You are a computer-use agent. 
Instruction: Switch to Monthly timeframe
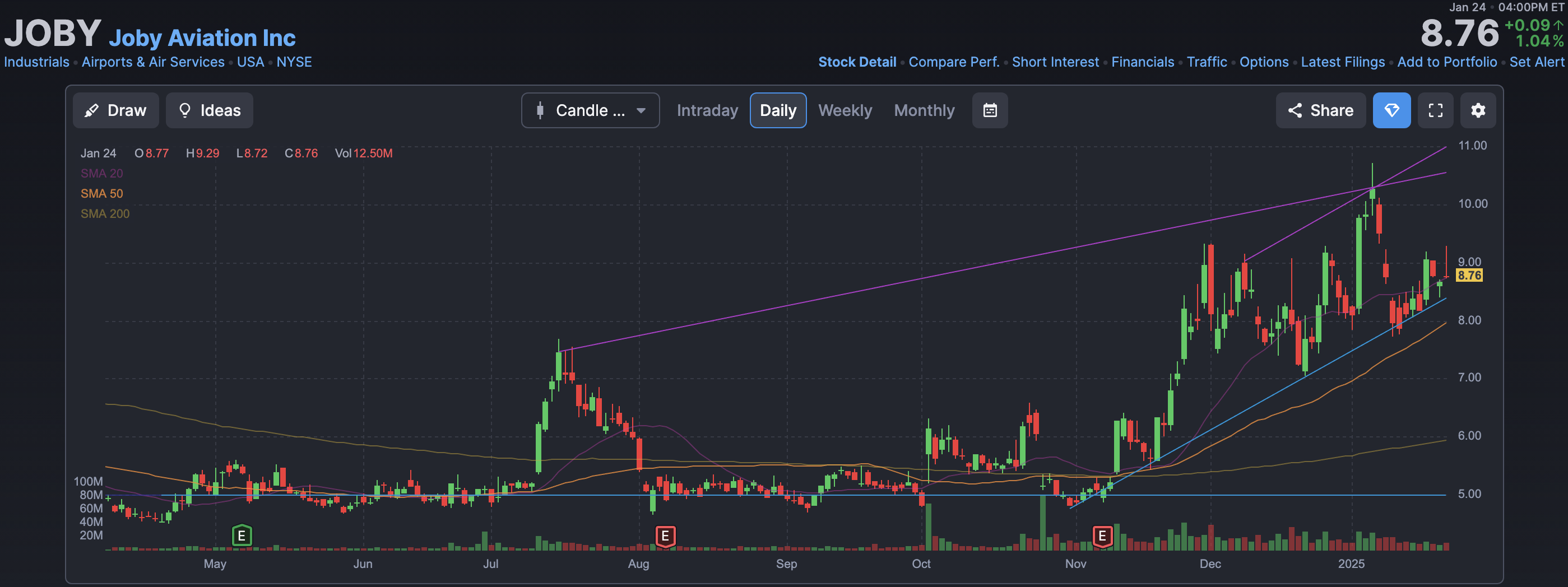(924, 110)
